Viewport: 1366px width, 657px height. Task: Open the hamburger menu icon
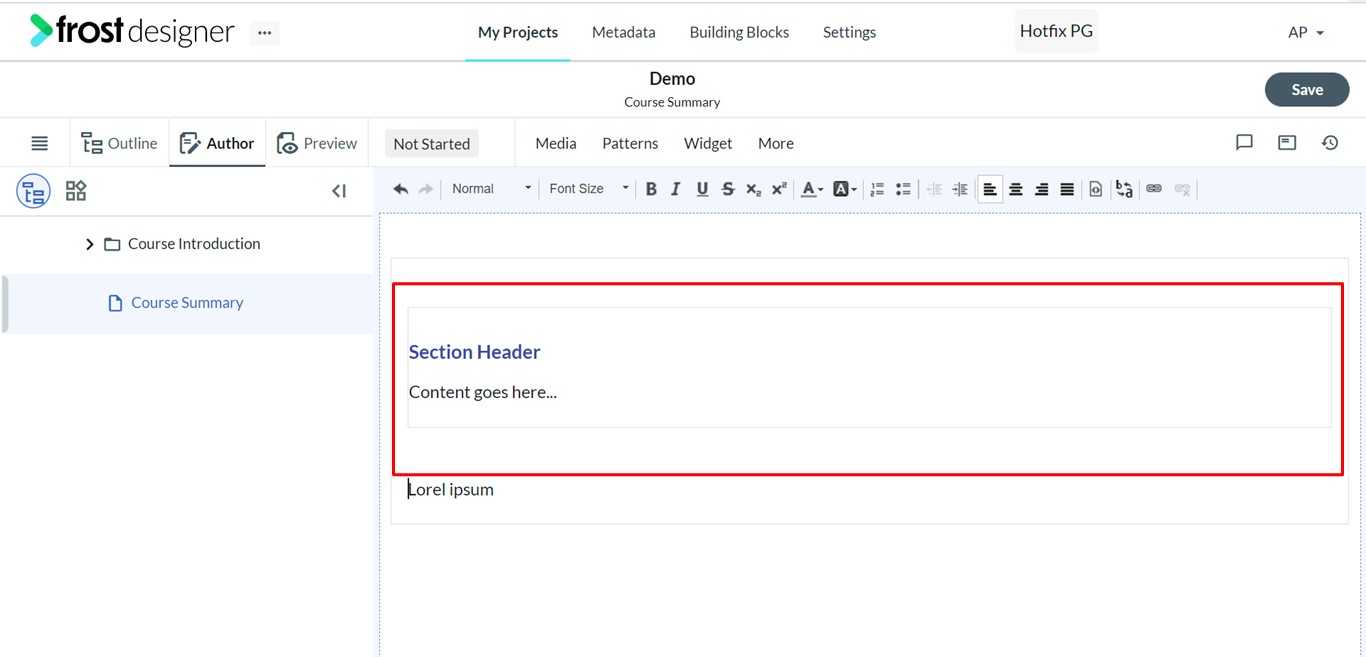39,144
